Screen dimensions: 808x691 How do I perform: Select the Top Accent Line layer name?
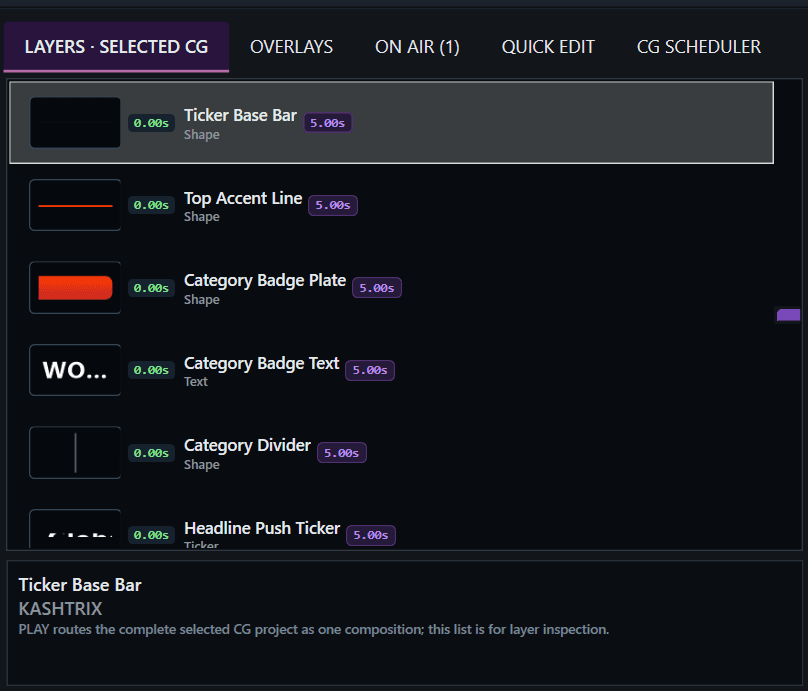pyautogui.click(x=243, y=198)
